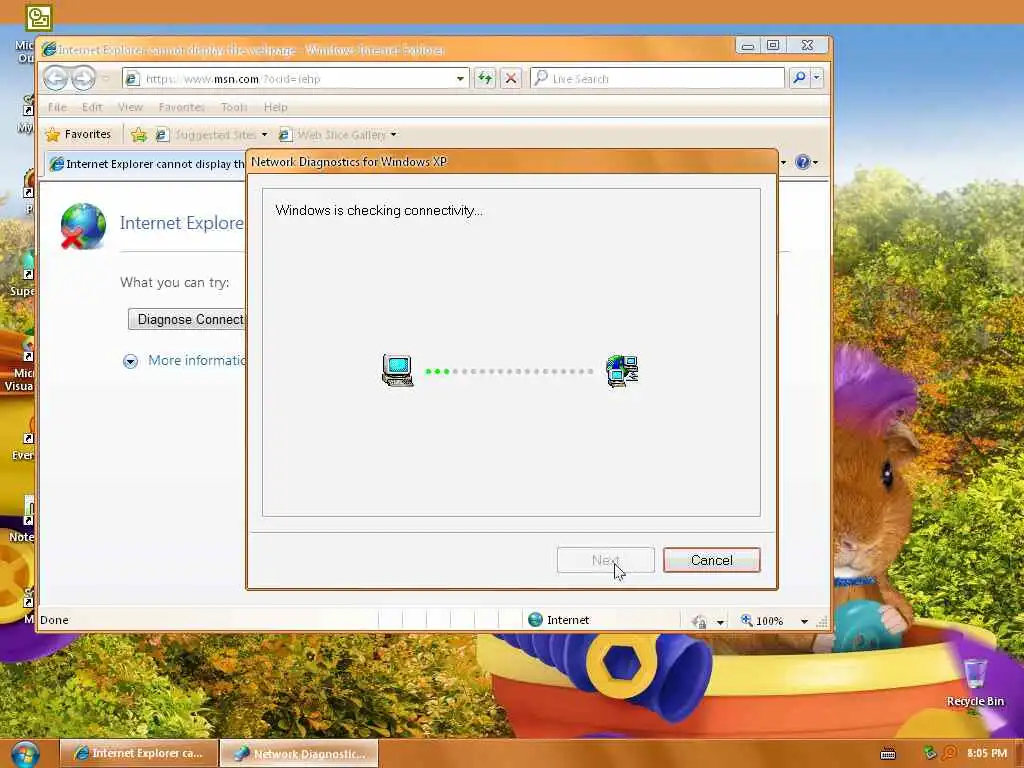Click the Diagnose Connection Problems button

[x=188, y=319]
